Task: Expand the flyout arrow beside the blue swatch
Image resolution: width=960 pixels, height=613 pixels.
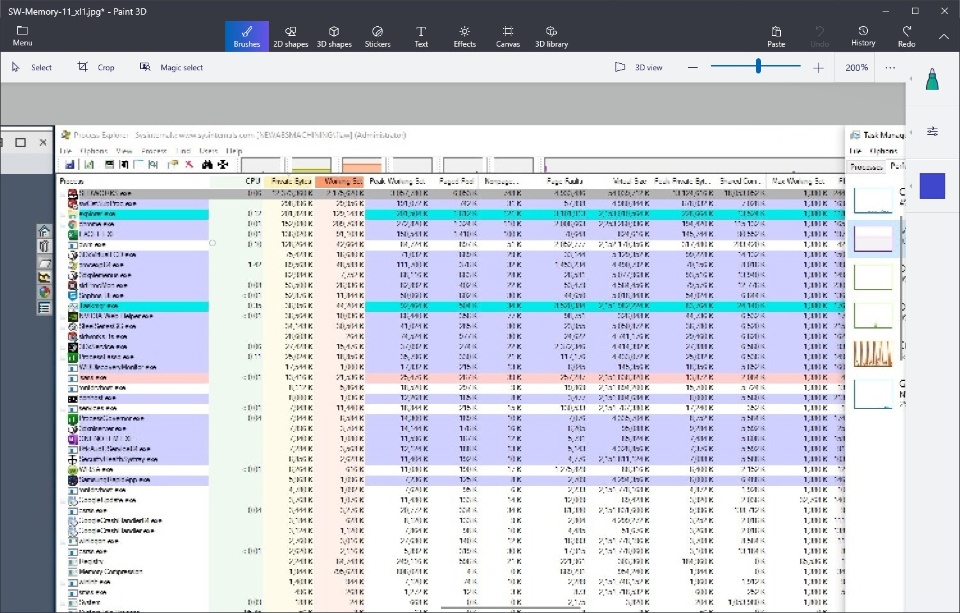Action: pos(910,186)
